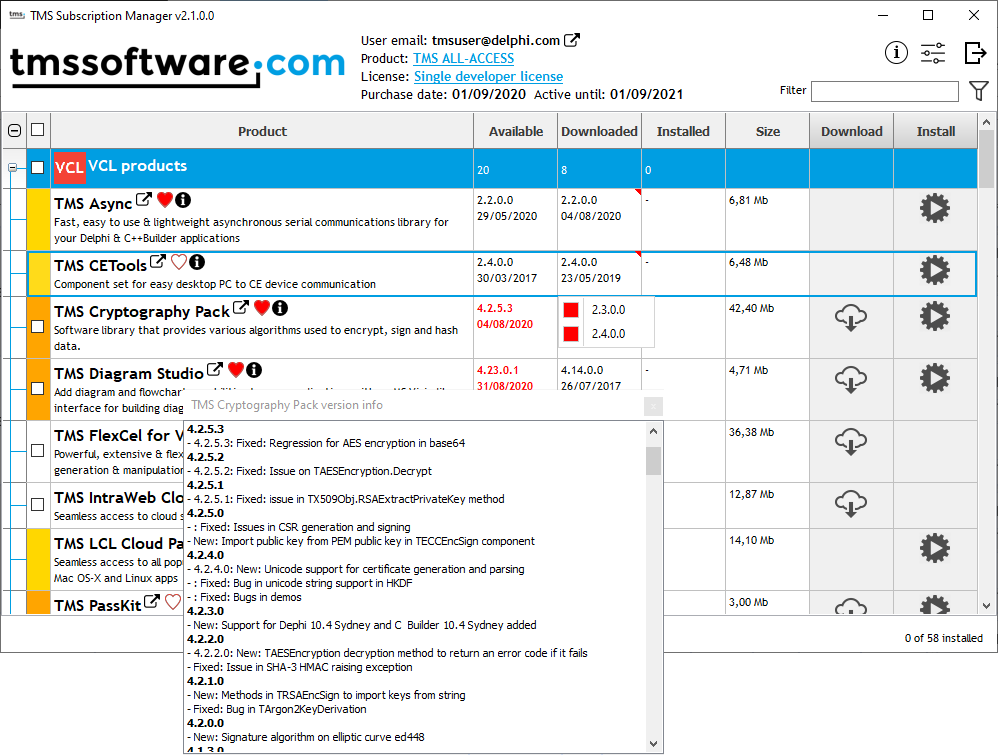Show TMS CETools info icon
The image size is (998, 755).
click(x=197, y=262)
